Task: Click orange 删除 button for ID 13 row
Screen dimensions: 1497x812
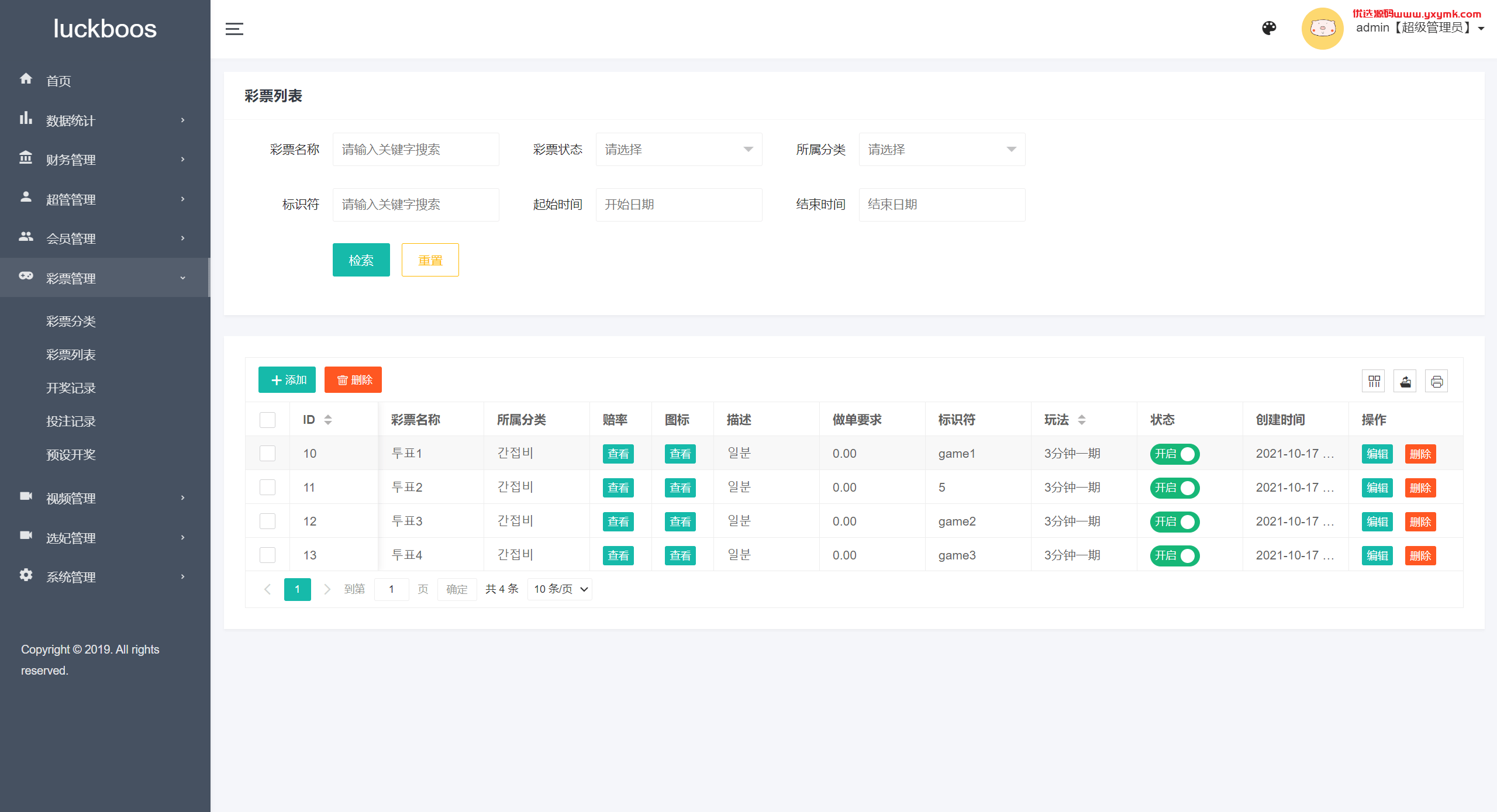Action: 1420,555
